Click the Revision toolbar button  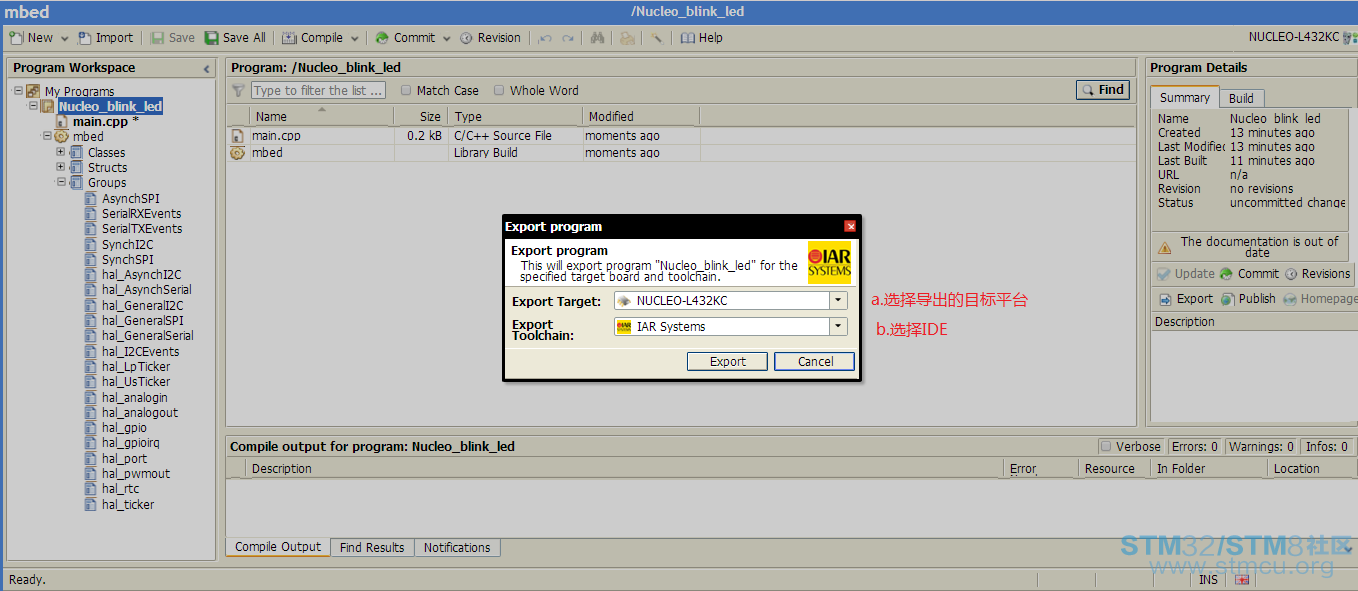pyautogui.click(x=491, y=38)
